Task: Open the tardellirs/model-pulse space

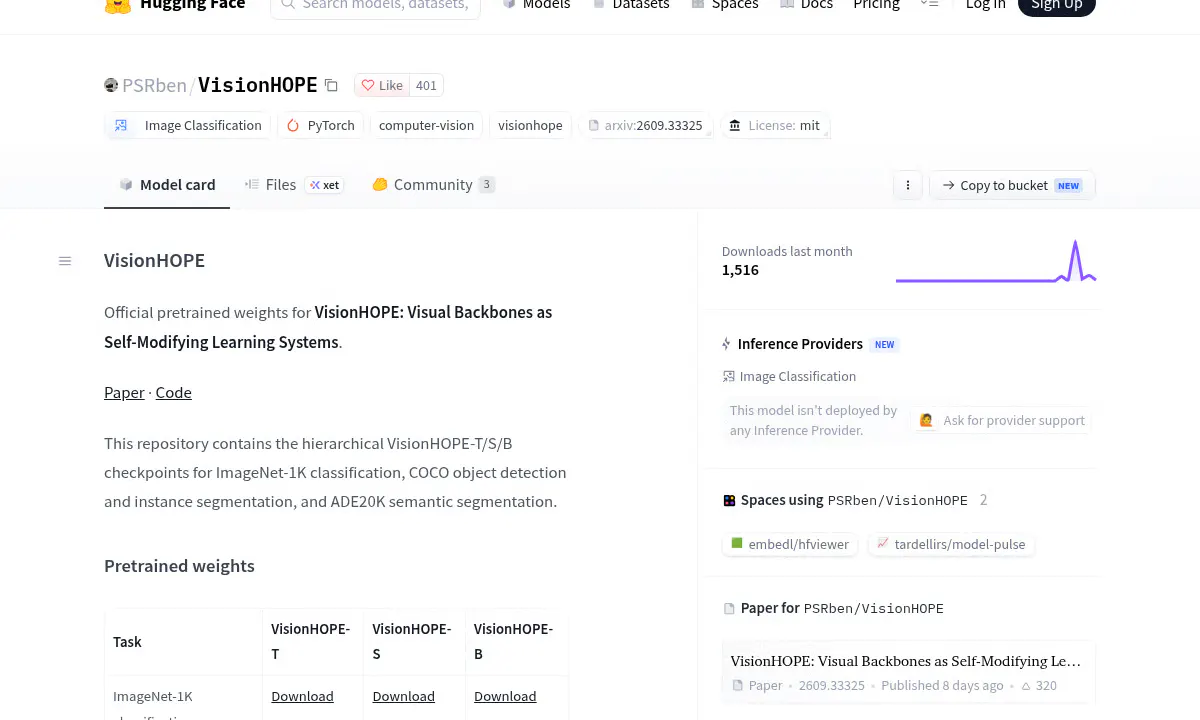Action: (951, 544)
